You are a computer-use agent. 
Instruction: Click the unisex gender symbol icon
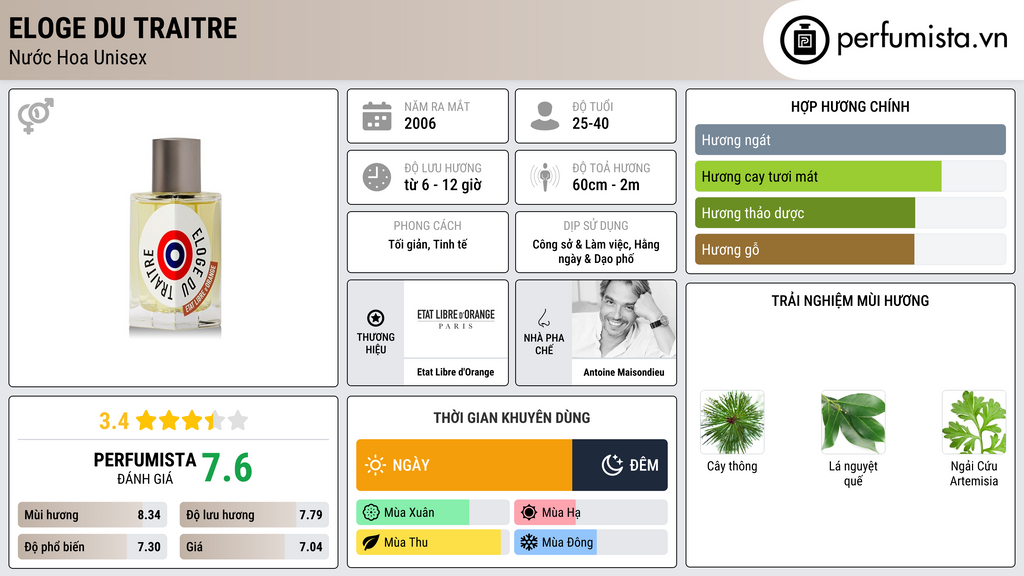36,116
